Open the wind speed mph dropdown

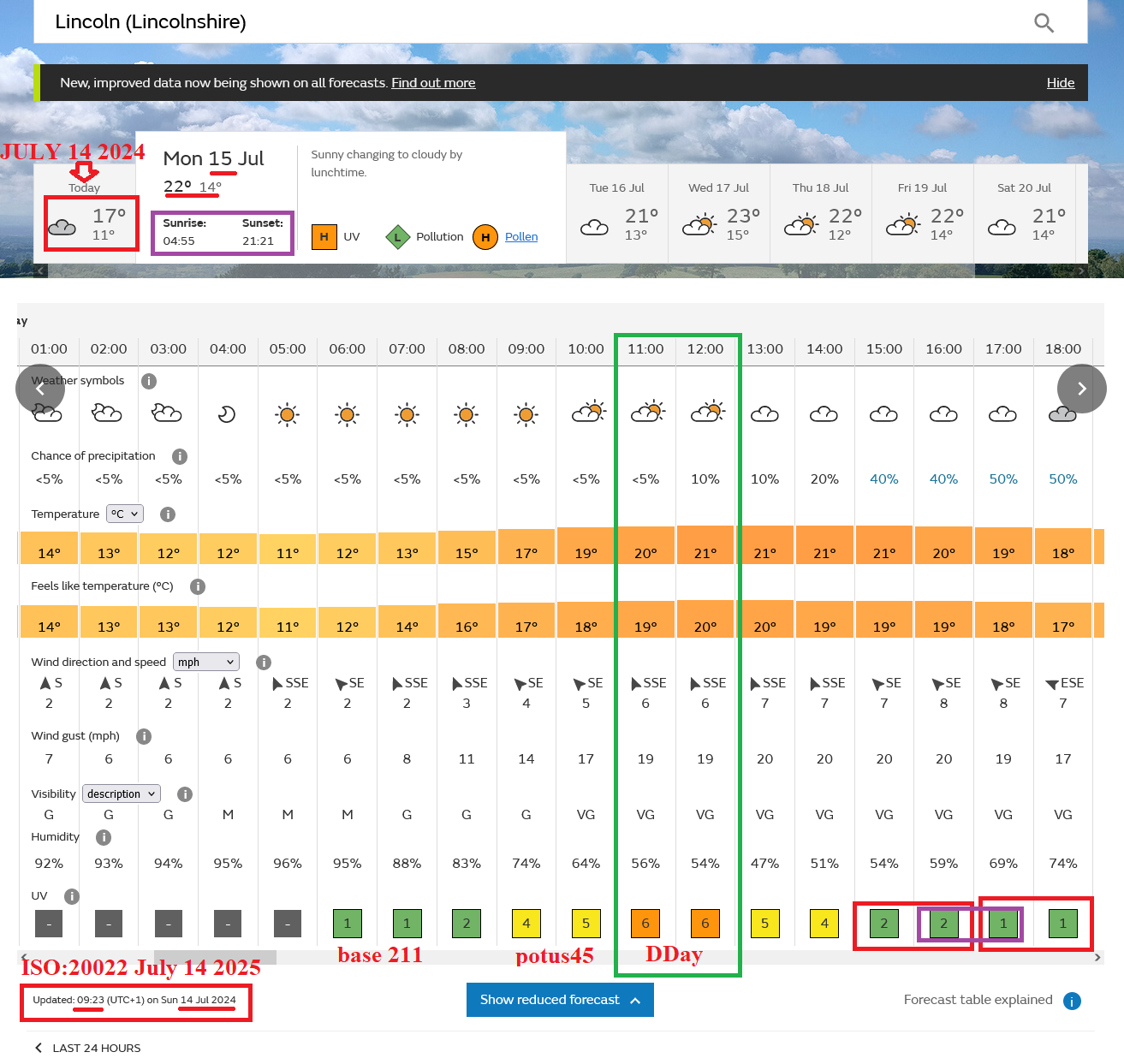click(206, 662)
